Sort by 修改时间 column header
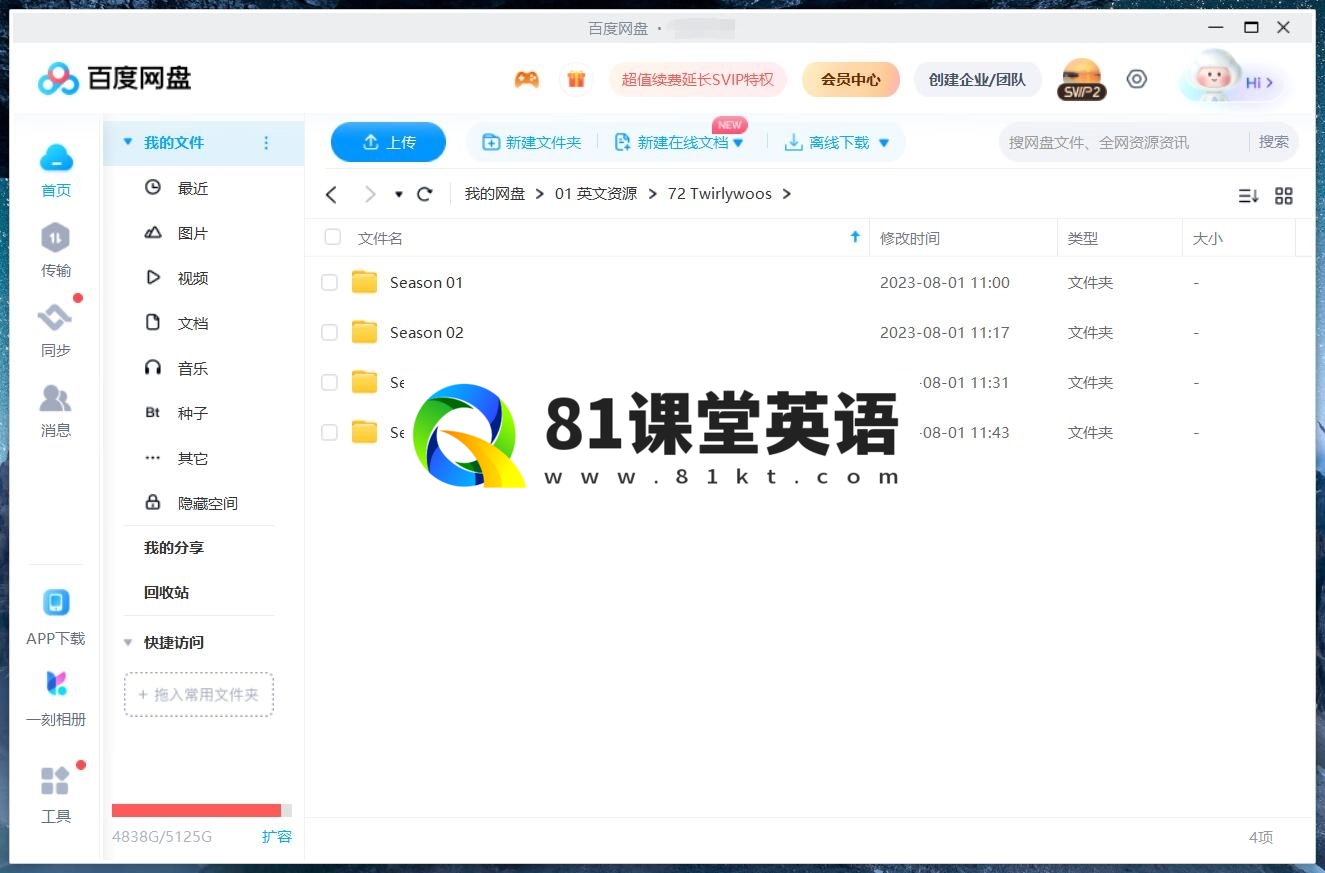Screen dimensions: 1325x873 pos(910,238)
